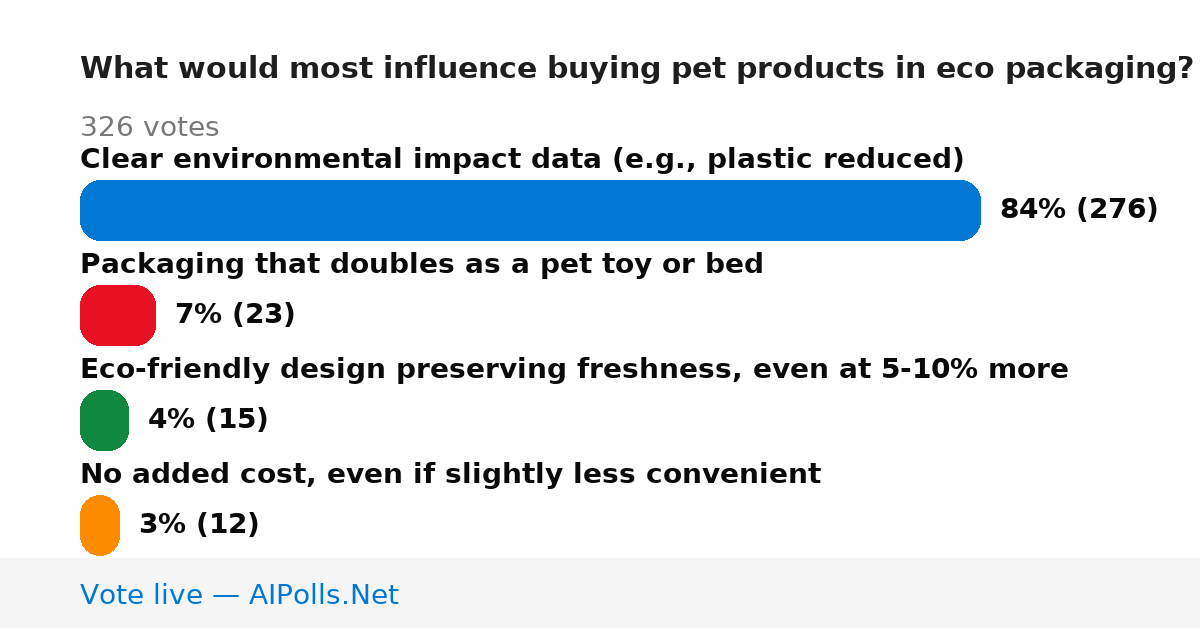This screenshot has width=1200, height=628.
Task: Select option Packaging that doubles as pet toy
Action: (x=421, y=264)
